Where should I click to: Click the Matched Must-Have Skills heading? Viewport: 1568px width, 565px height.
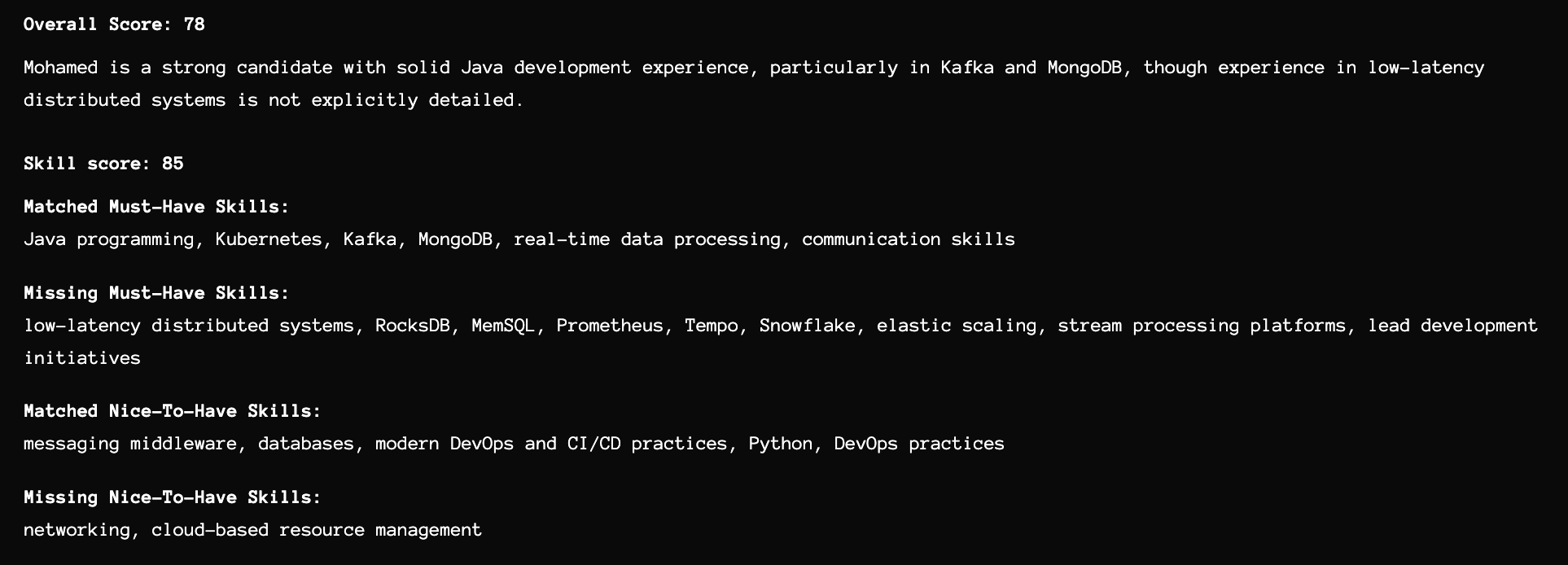[x=156, y=207]
